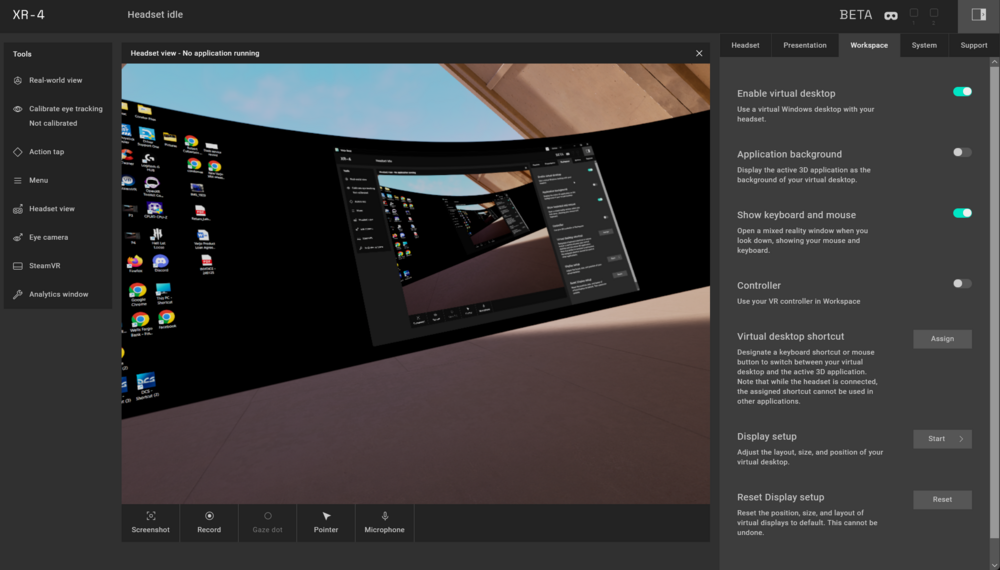Select the Workspace tab

[869, 45]
